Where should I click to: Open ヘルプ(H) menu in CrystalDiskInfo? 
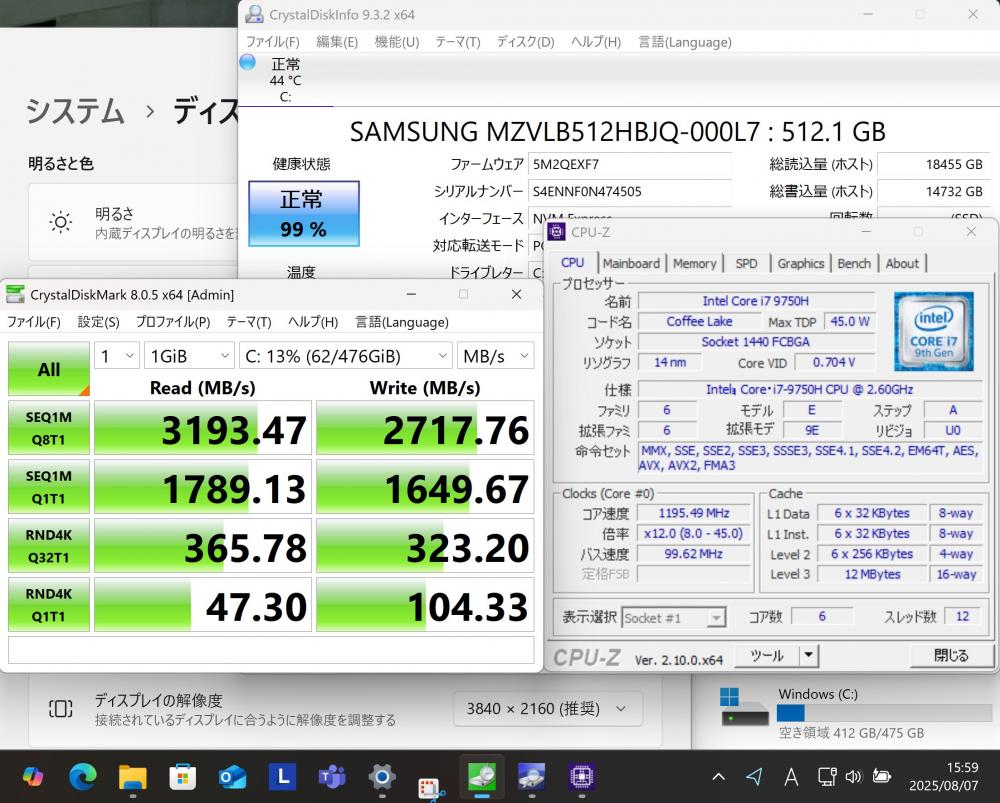point(596,42)
